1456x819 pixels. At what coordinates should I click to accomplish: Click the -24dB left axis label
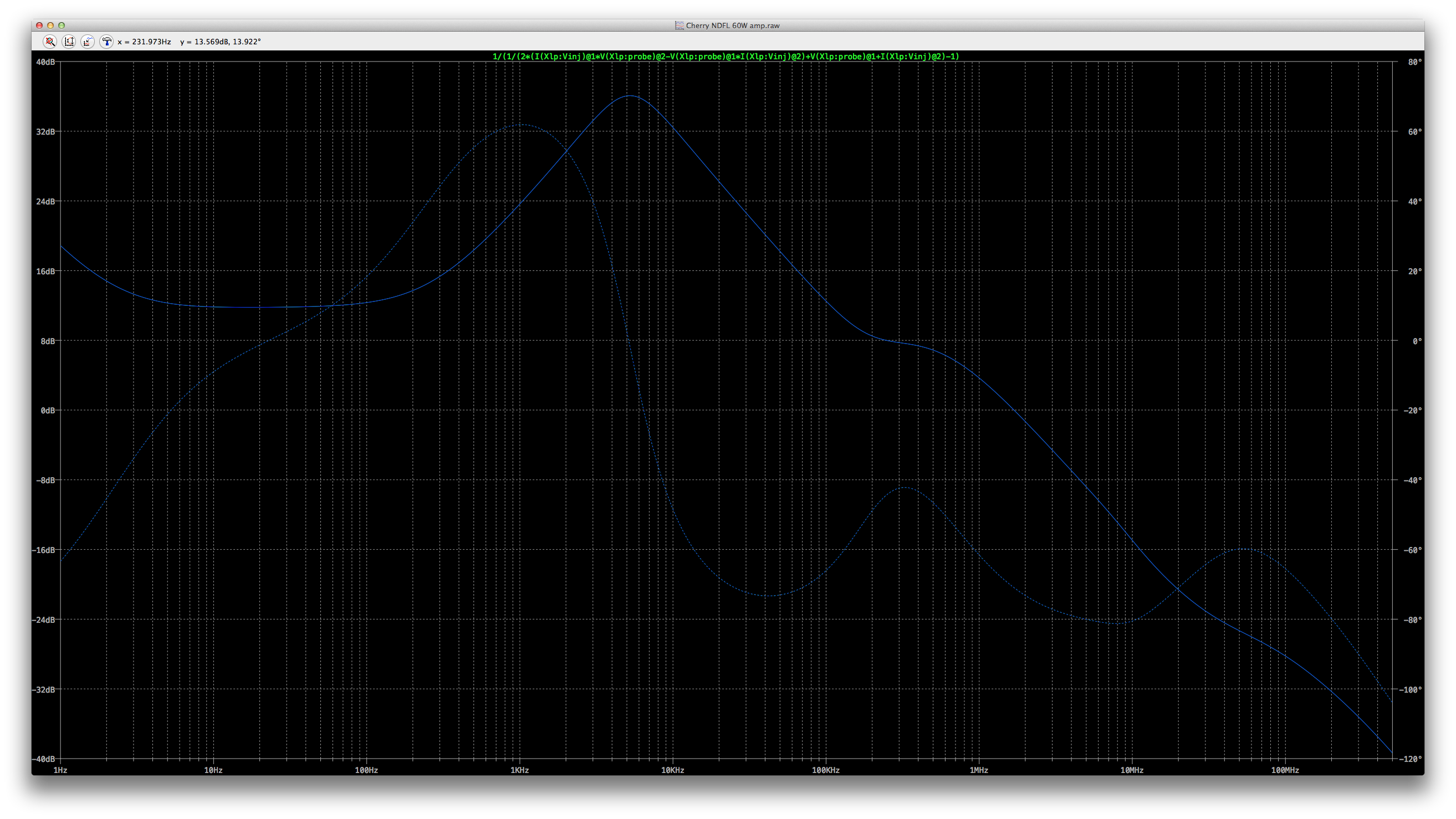tap(44, 620)
